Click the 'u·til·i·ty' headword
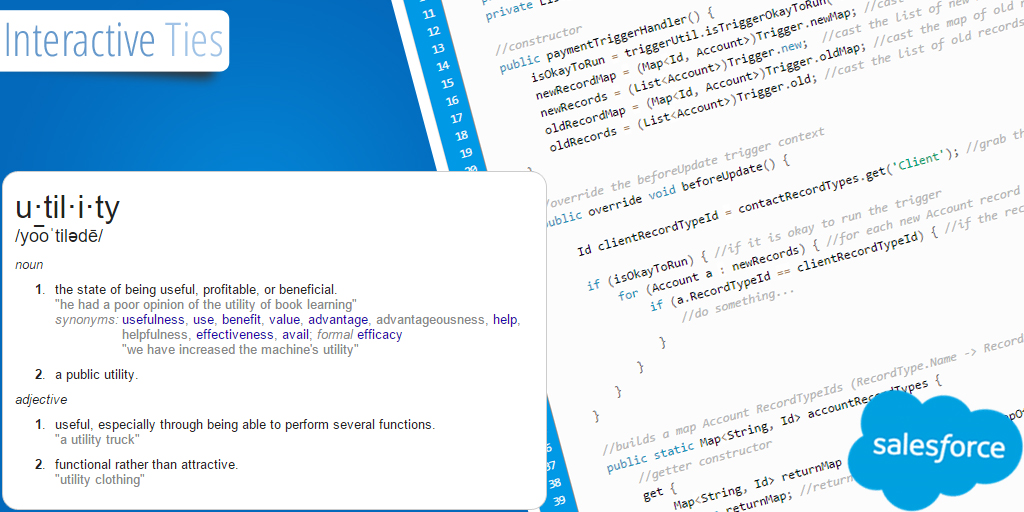This screenshot has height=512, width=1024. pos(67,208)
